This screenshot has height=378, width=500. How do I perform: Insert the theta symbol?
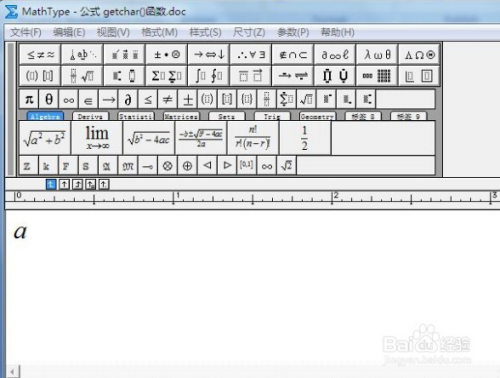pyautogui.click(x=49, y=99)
